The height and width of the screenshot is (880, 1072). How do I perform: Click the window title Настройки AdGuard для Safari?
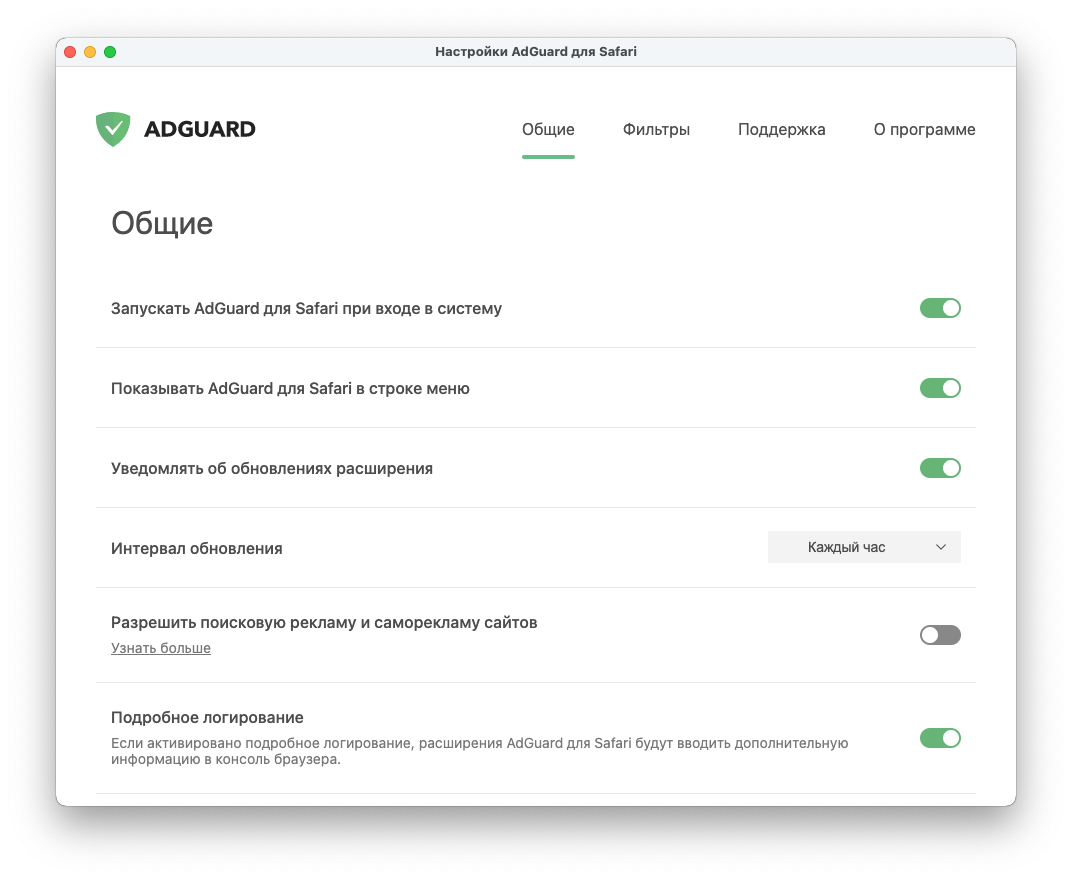pyautogui.click(x=536, y=52)
